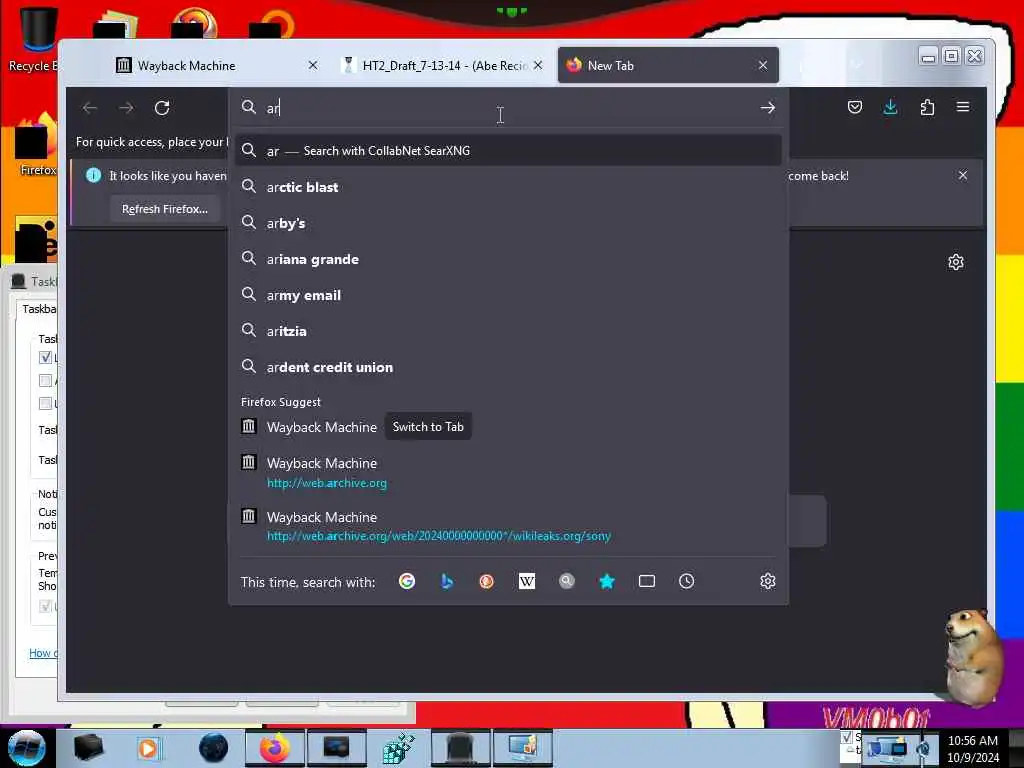Choose the 'arby's' suggestion
1024x768 pixels.
click(x=508, y=223)
